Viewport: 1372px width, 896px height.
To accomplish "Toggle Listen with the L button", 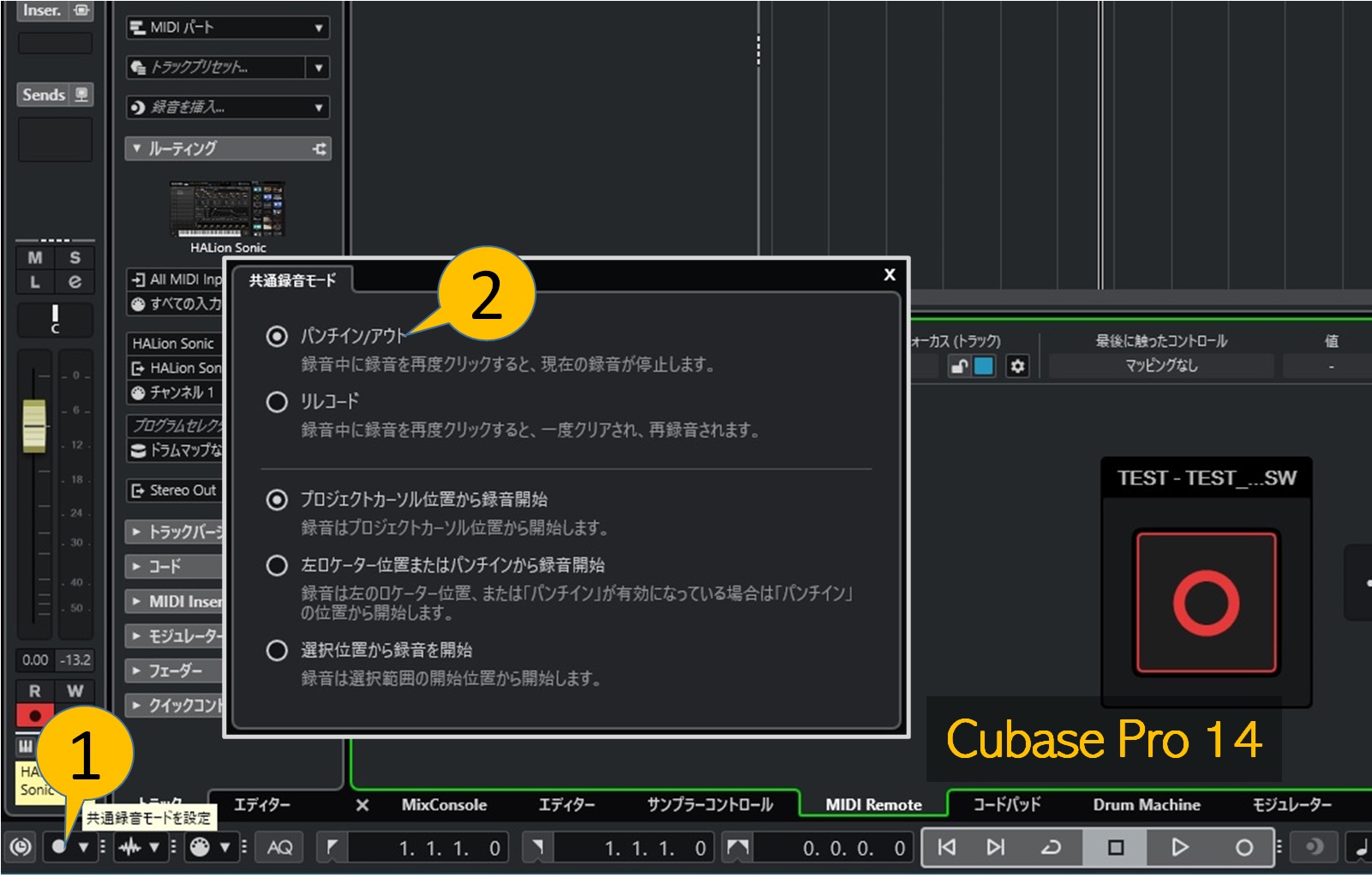I will point(35,281).
